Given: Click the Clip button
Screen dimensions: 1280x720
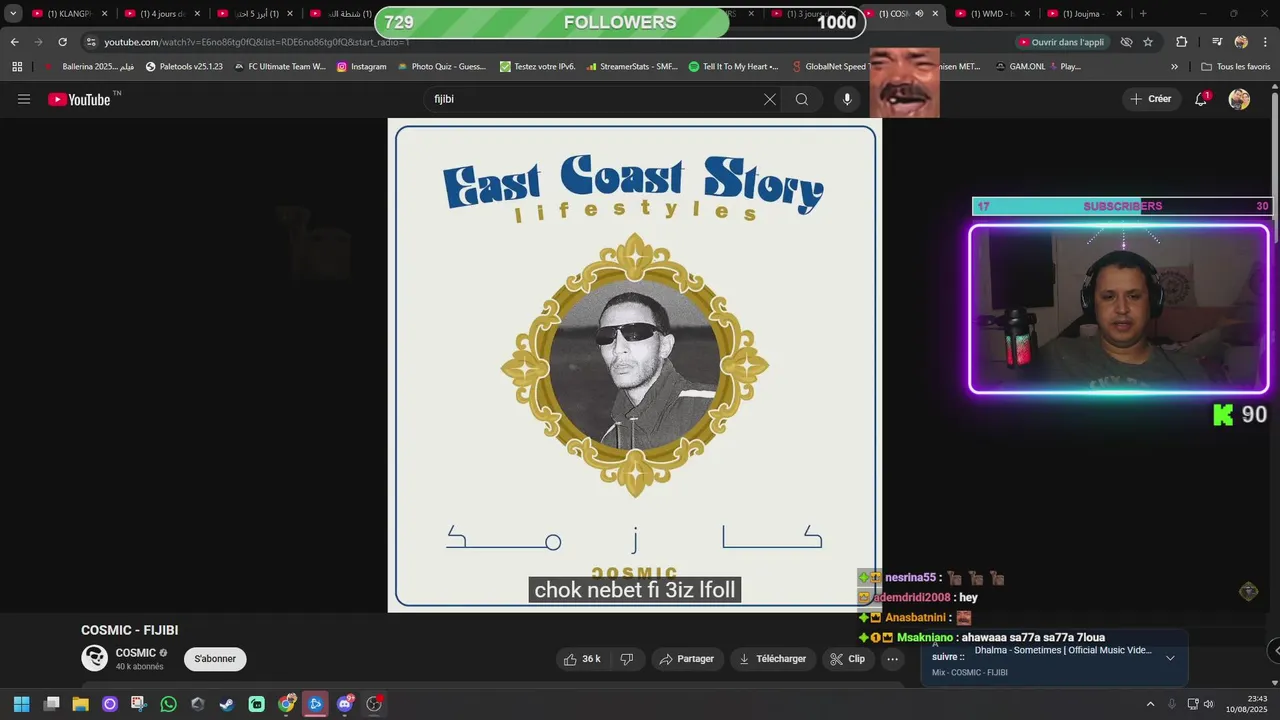Looking at the screenshot, I should point(848,659).
